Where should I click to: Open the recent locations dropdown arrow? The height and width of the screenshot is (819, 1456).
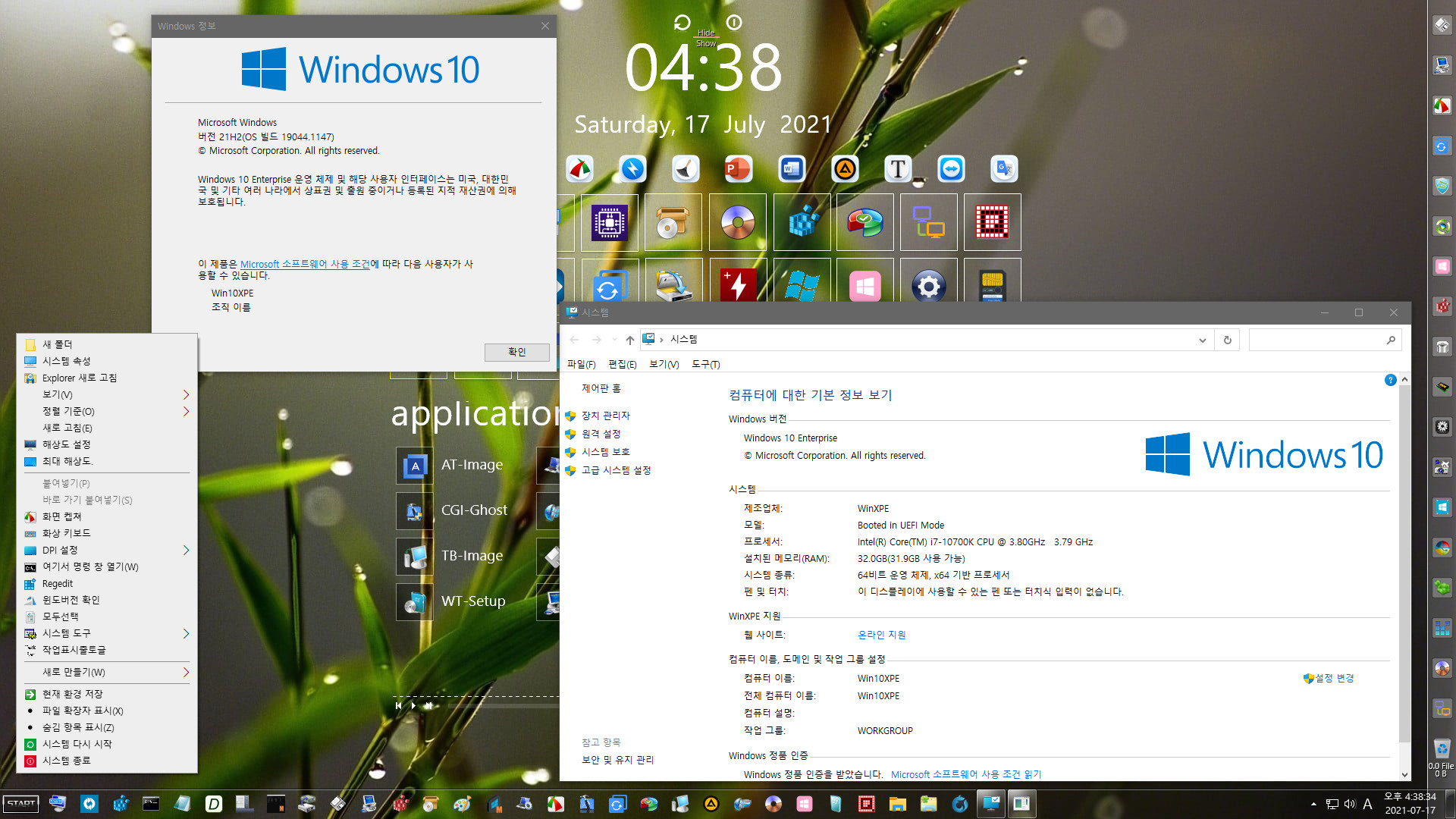tap(614, 340)
